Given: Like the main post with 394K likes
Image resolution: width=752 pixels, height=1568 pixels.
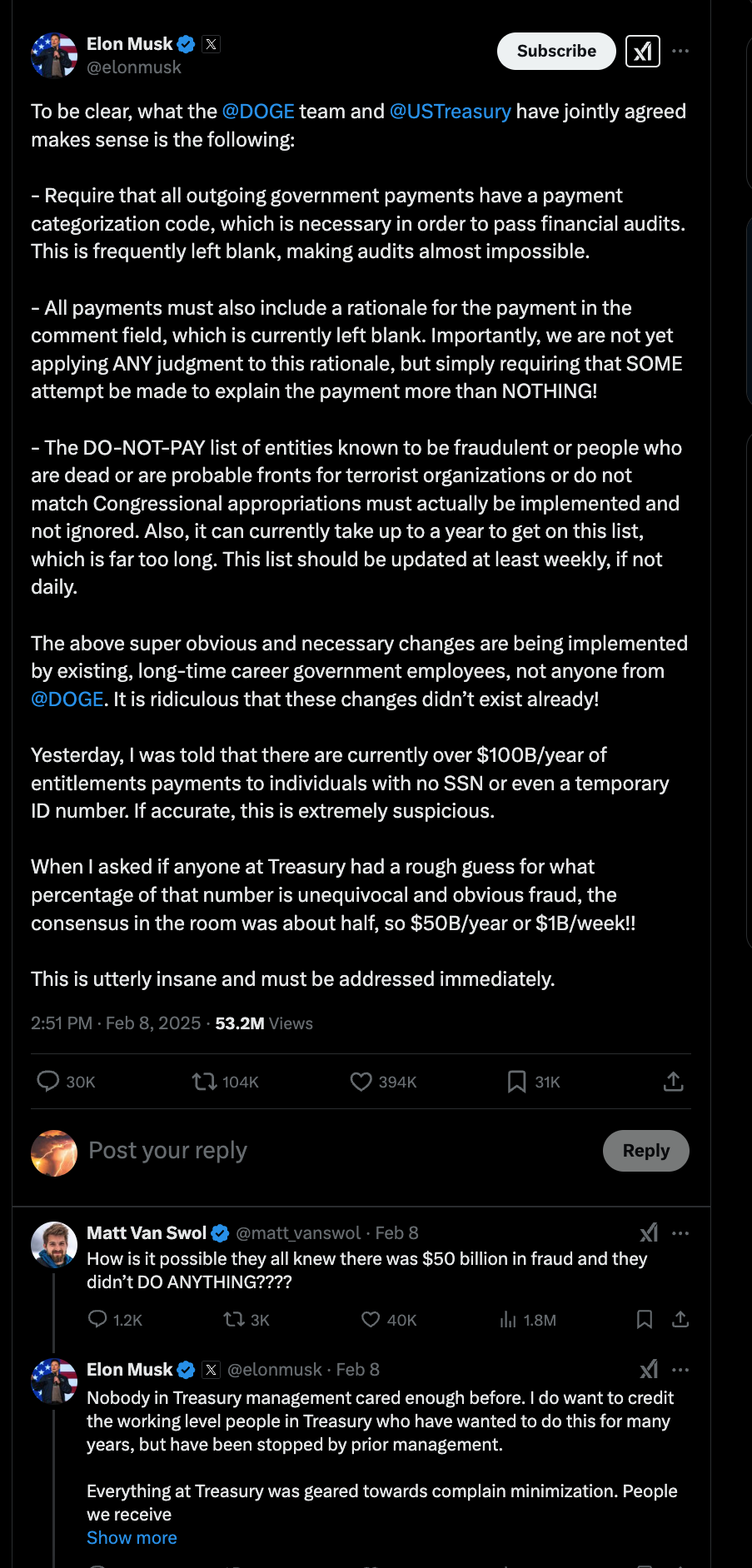Looking at the screenshot, I should click(x=361, y=1081).
